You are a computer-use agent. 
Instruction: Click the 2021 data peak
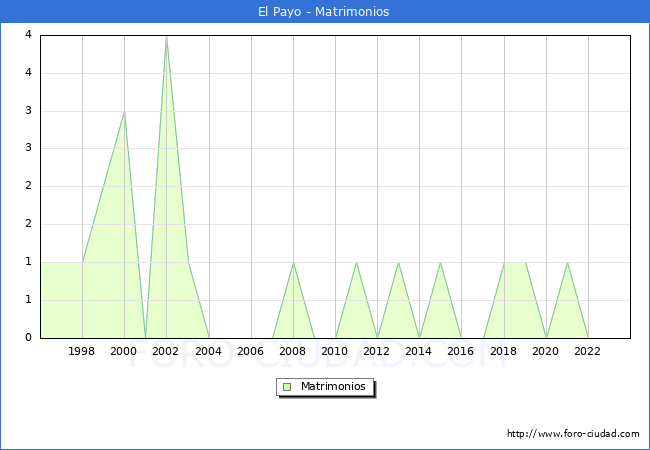(567, 263)
